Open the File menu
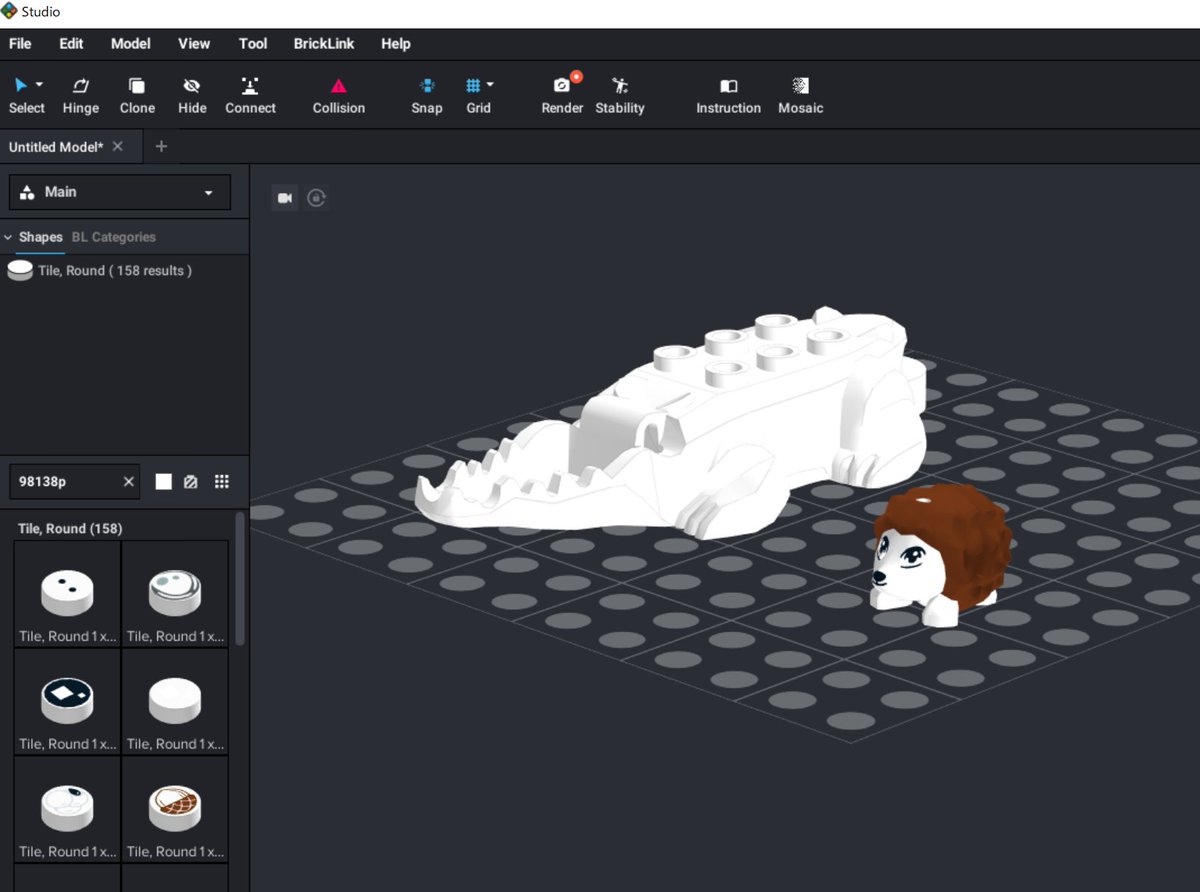This screenshot has width=1200, height=892. click(20, 43)
